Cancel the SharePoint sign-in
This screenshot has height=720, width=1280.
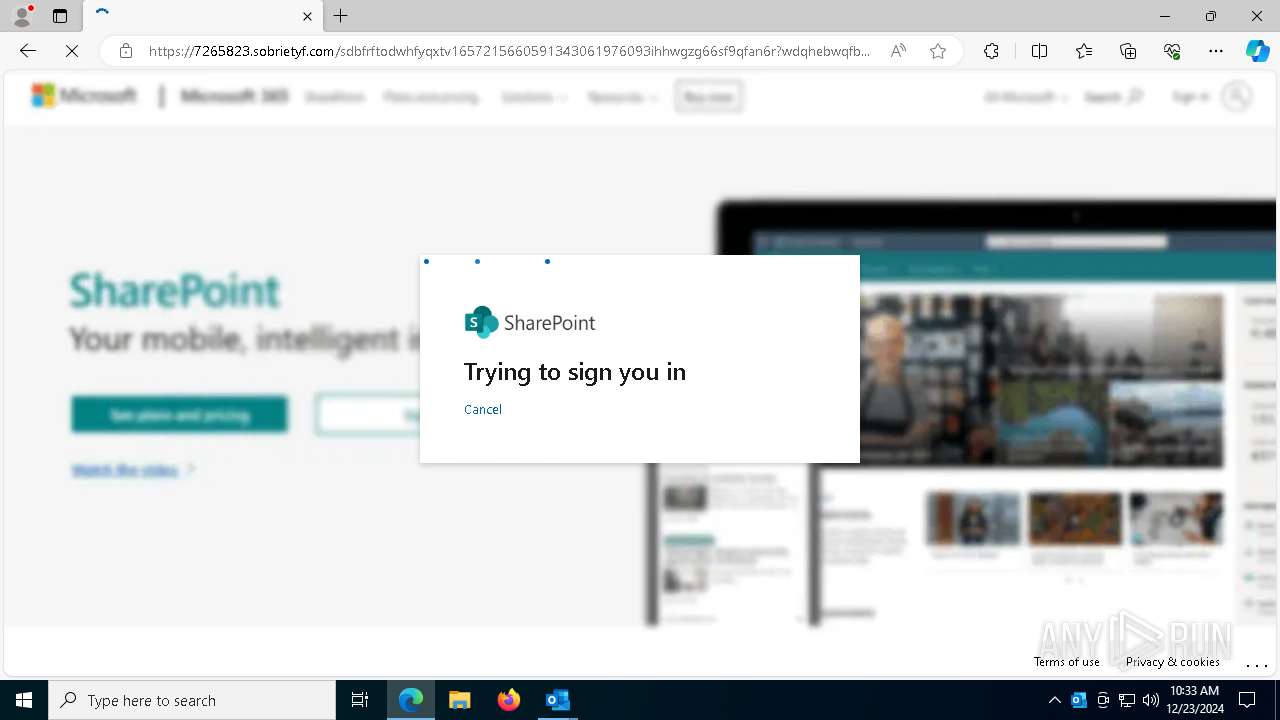point(483,409)
